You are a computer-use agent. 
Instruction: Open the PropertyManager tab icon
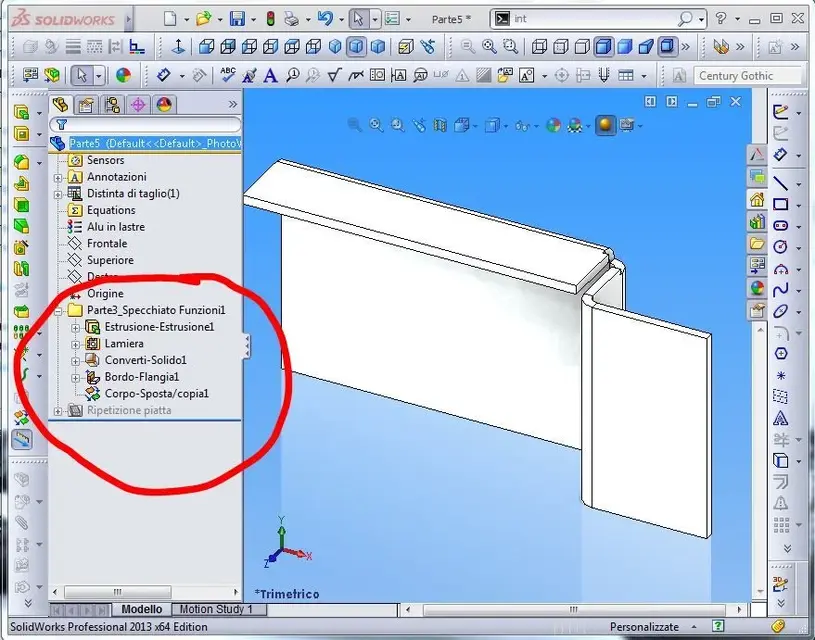coord(86,105)
